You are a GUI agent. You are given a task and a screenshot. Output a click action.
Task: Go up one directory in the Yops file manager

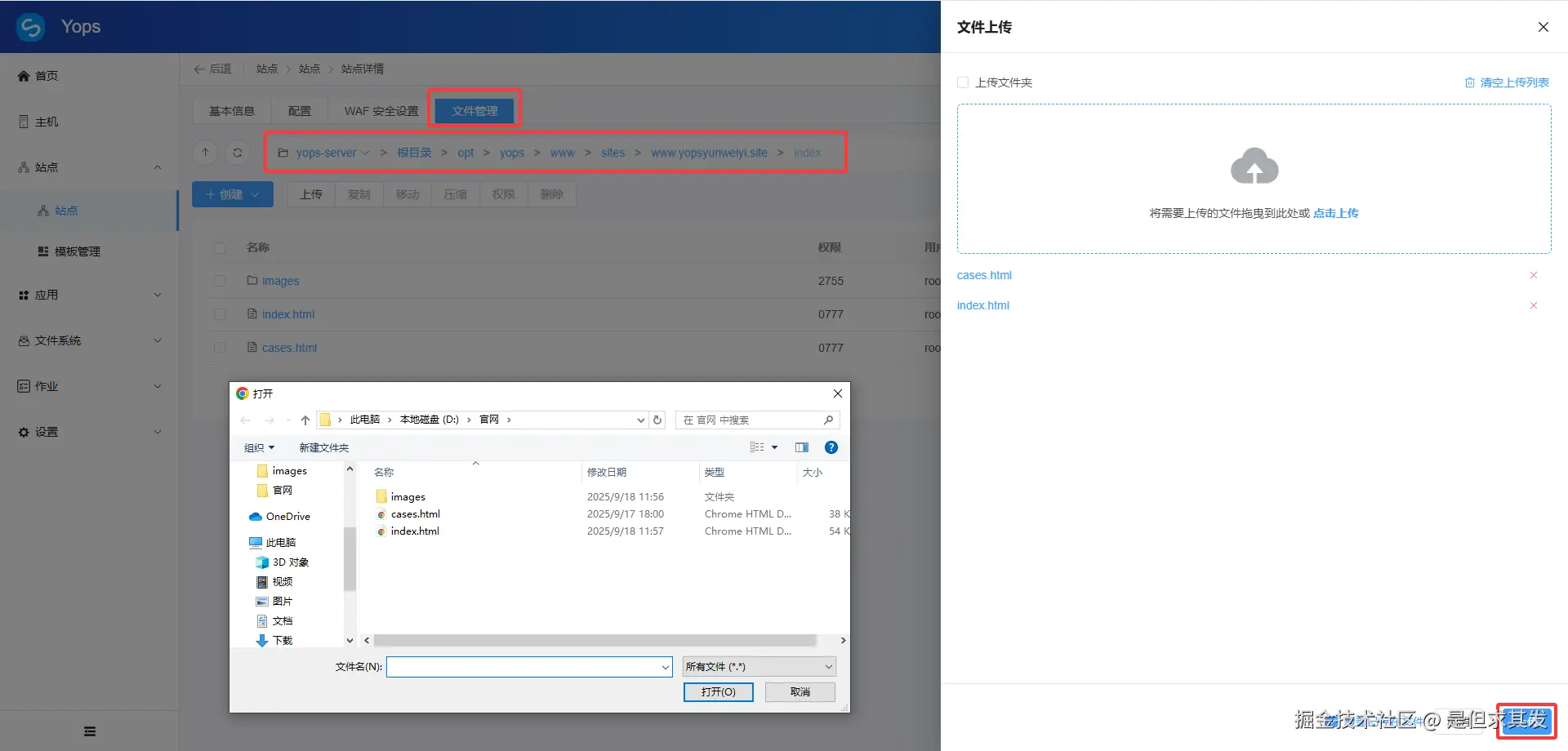[206, 153]
